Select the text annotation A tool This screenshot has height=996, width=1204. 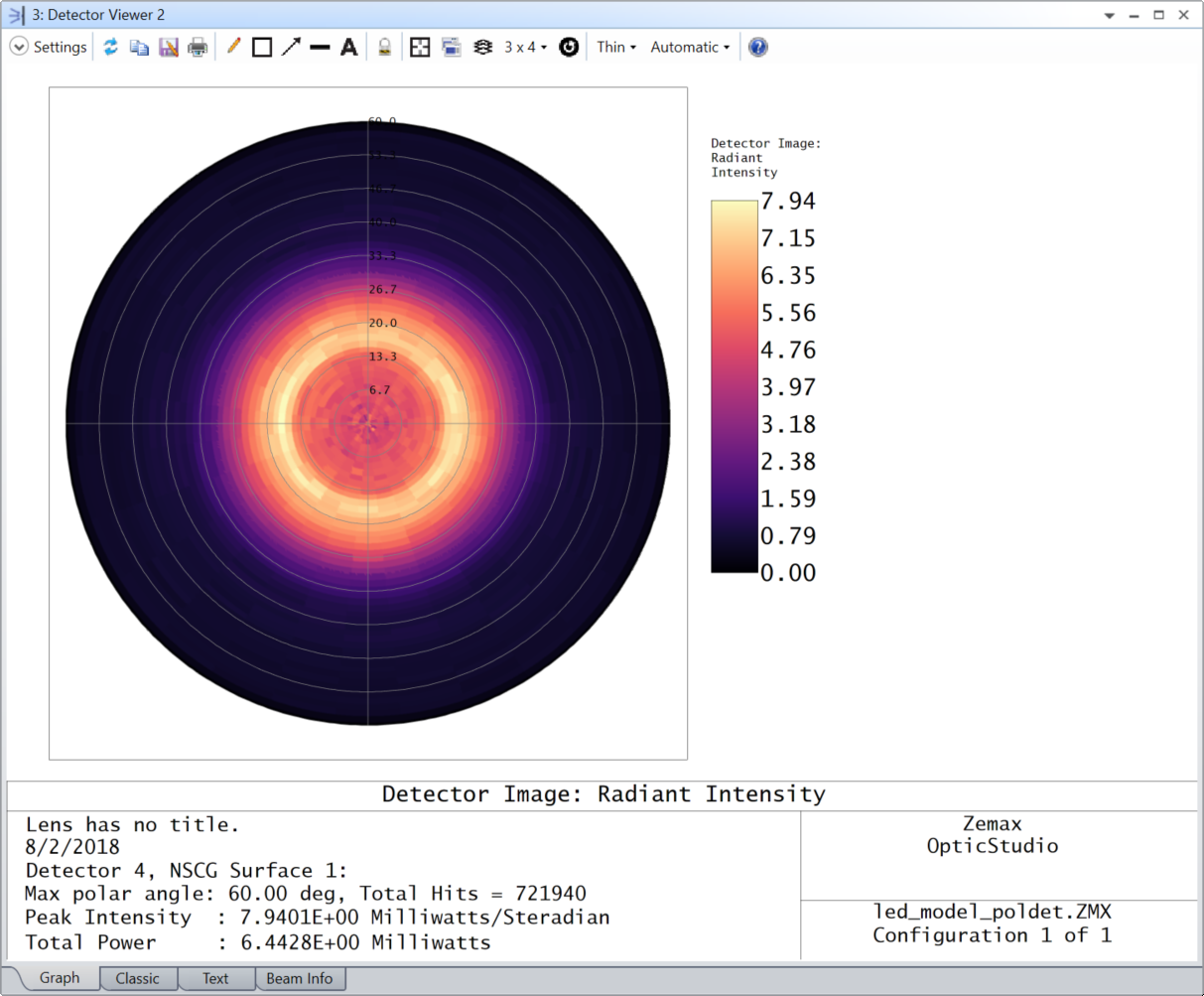(x=348, y=47)
